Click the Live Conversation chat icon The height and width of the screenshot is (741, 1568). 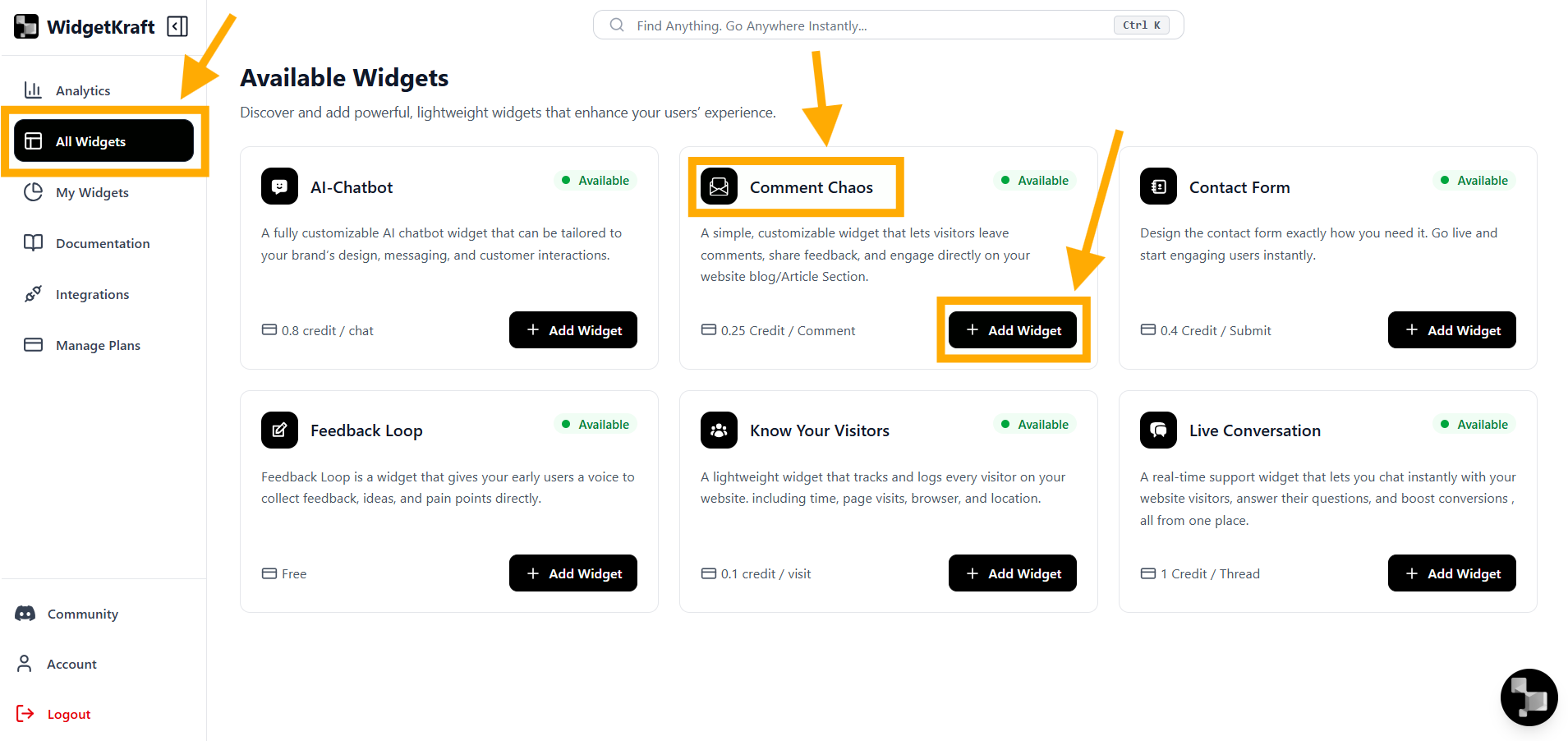pos(1158,430)
